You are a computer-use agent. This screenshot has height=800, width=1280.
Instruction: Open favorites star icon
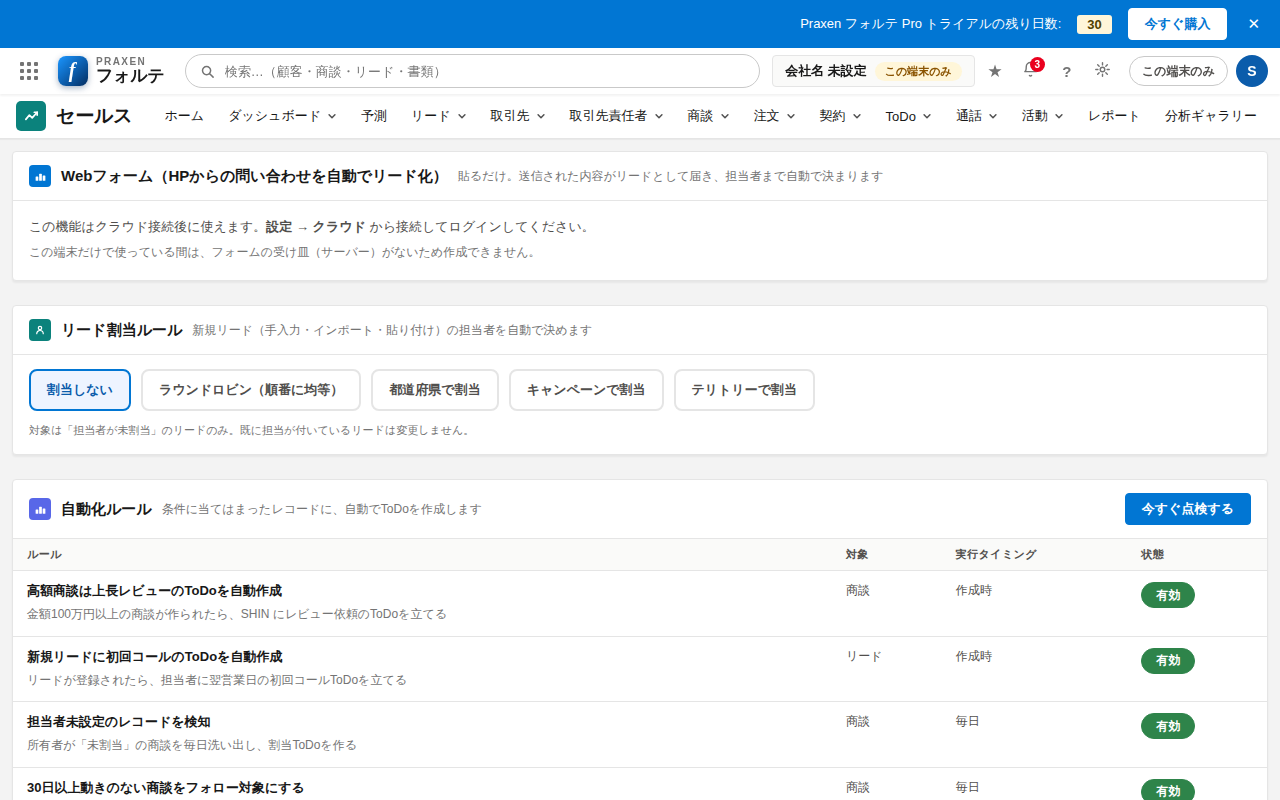click(x=995, y=71)
